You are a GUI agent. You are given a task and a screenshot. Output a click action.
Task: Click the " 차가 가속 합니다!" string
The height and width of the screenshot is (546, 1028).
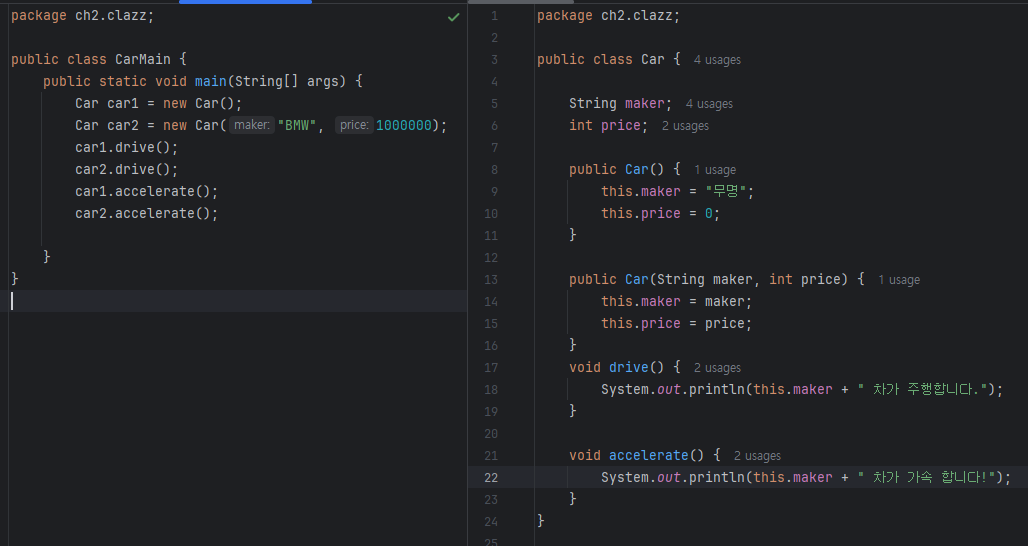[x=926, y=477]
